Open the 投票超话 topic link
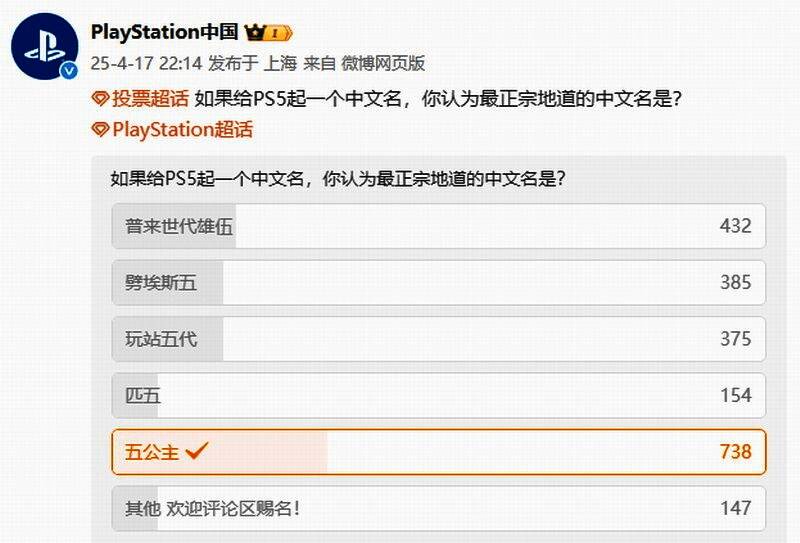The width and height of the screenshot is (800, 543). (x=149, y=98)
